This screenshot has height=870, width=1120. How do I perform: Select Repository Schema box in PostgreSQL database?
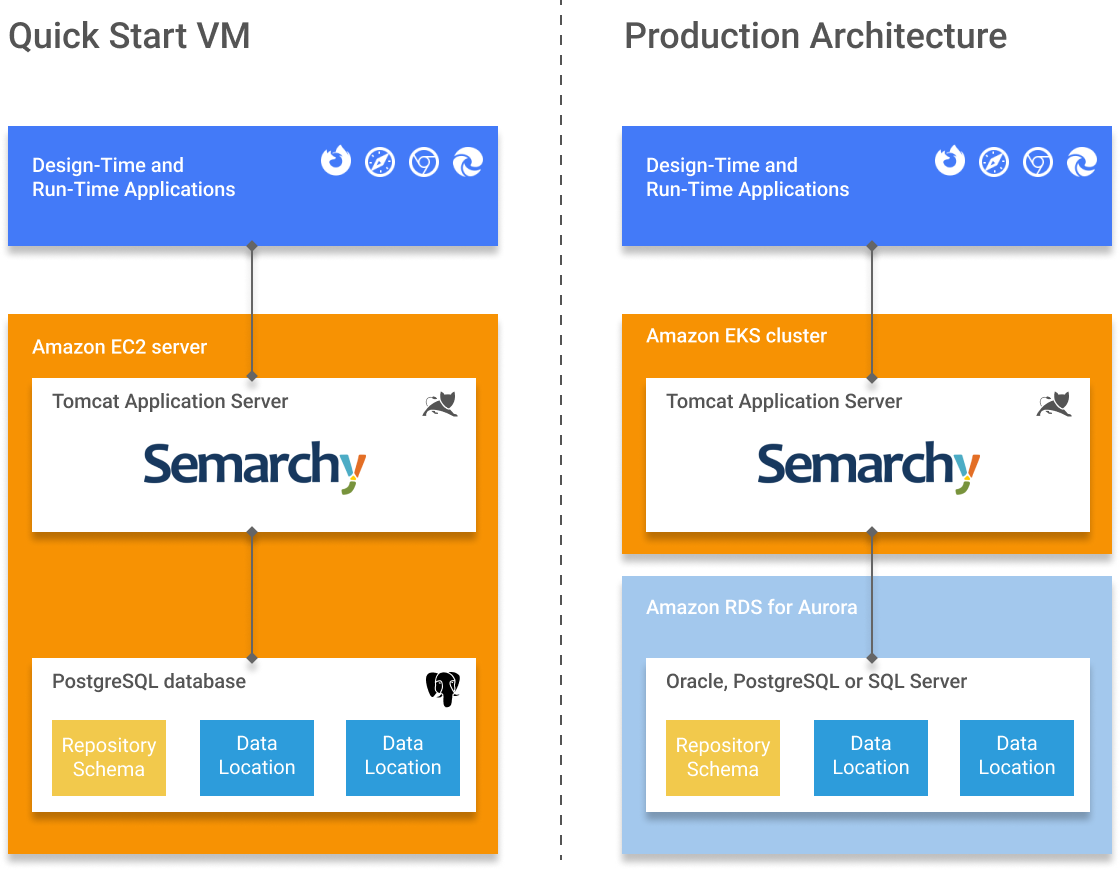coord(109,758)
